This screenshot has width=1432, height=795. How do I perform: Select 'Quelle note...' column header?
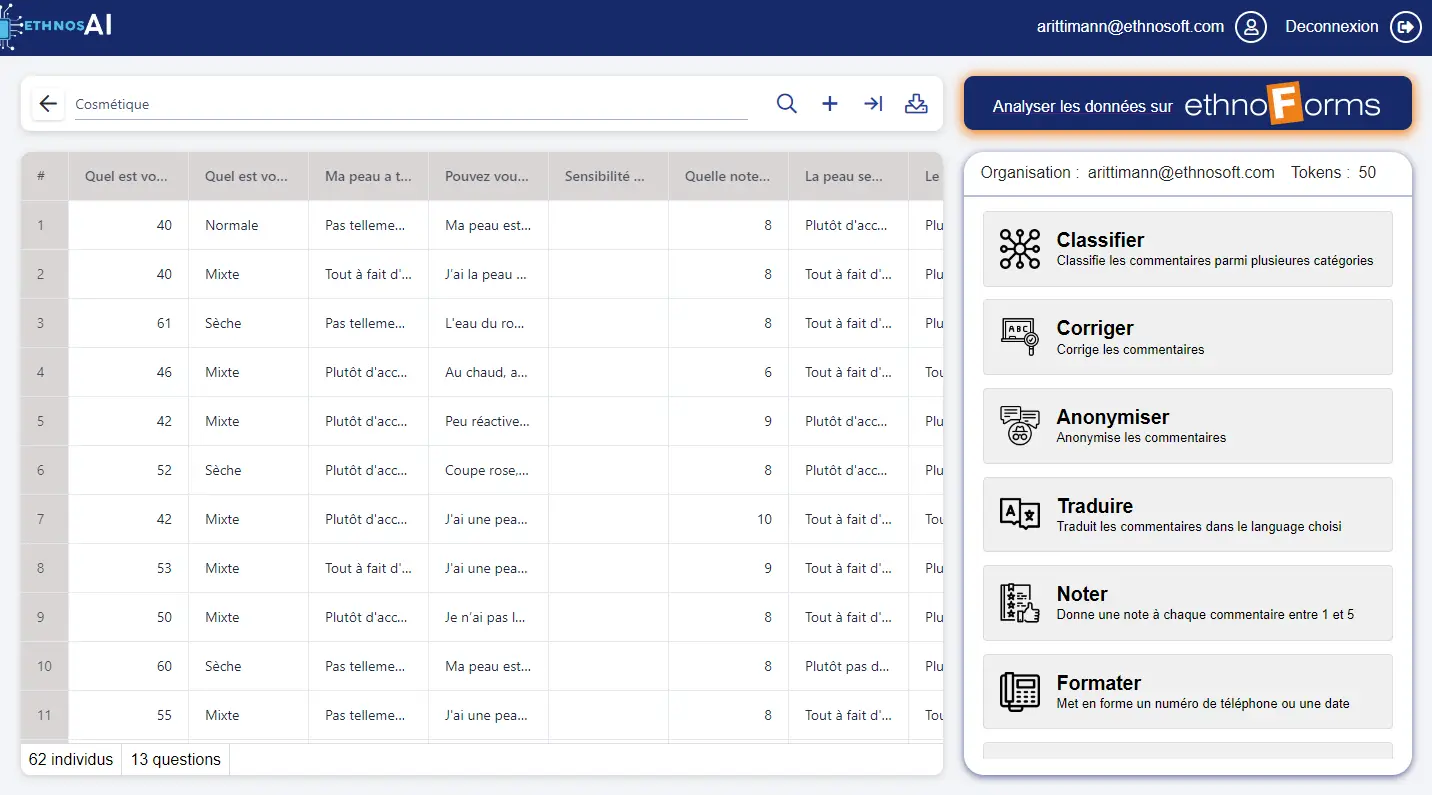[728, 176]
